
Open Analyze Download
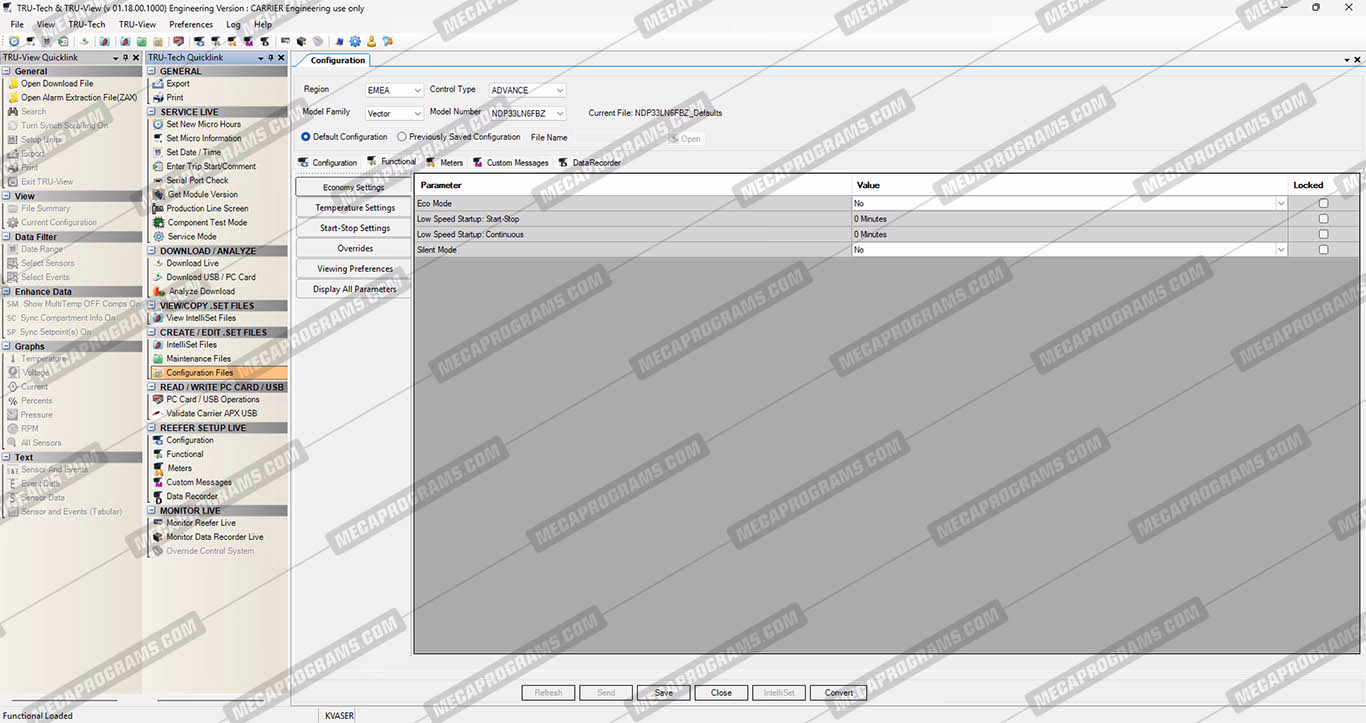coord(202,292)
